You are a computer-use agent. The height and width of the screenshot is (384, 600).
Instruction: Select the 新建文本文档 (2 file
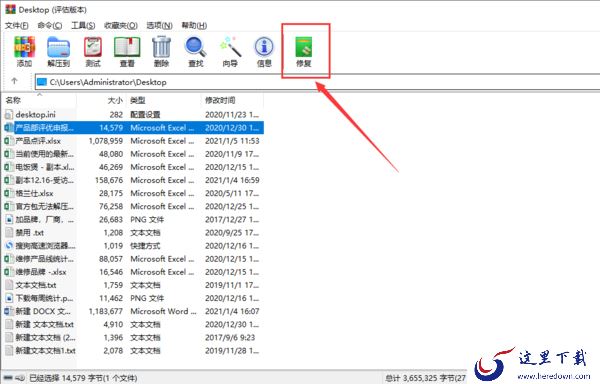coord(133,337)
